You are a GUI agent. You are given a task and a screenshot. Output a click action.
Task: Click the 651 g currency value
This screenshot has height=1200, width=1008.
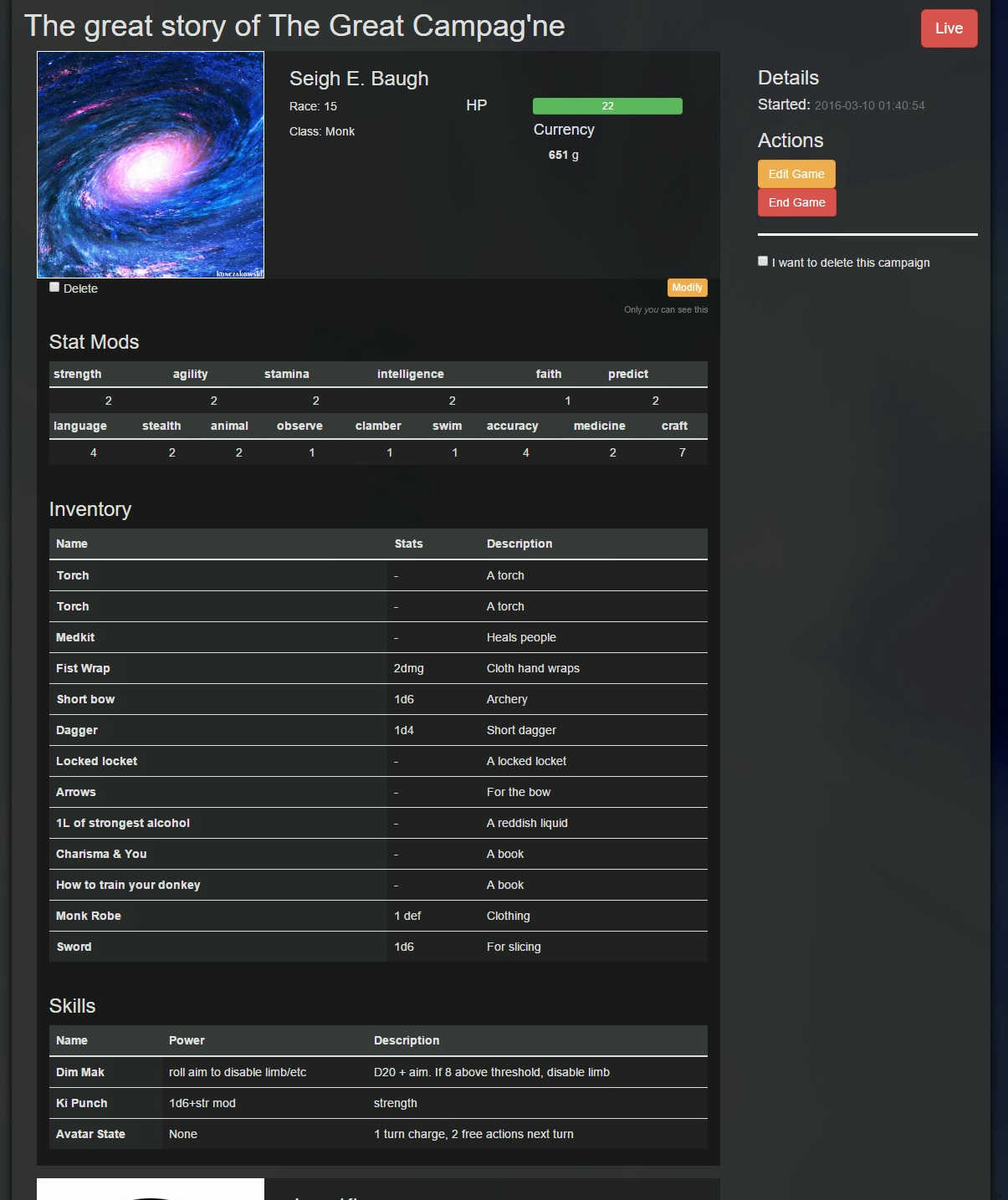[563, 155]
